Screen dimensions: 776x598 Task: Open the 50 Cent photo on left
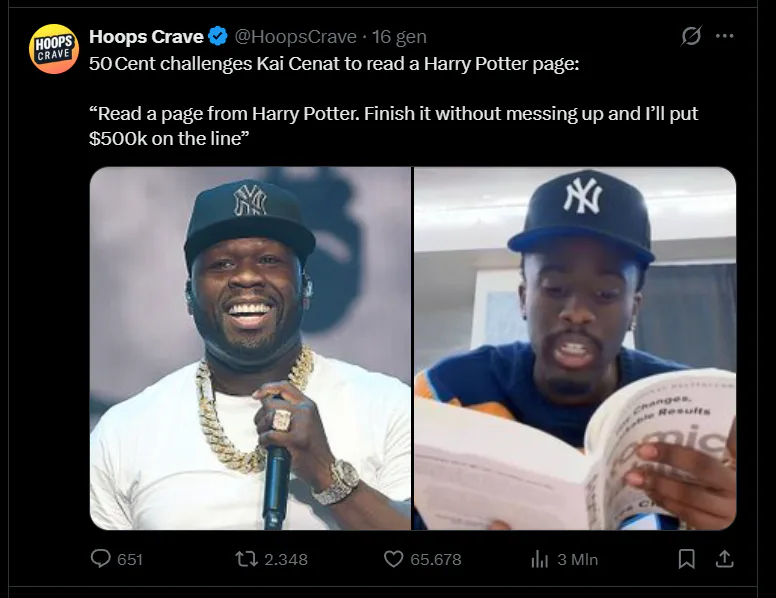pos(250,349)
